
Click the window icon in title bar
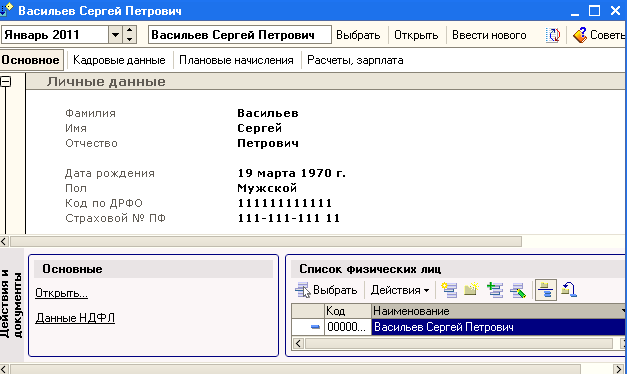point(6,10)
